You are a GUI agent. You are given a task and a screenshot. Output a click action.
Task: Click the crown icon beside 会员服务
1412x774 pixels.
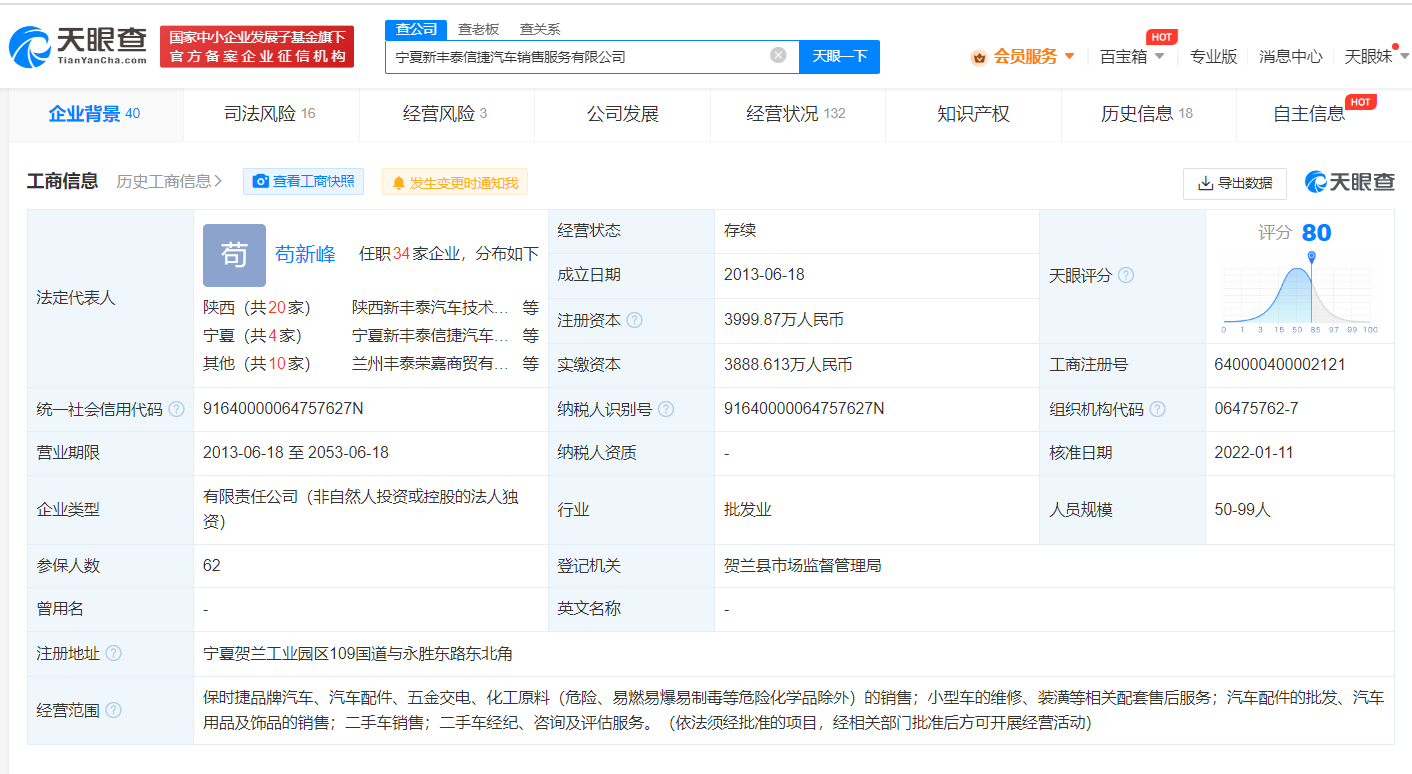(979, 57)
